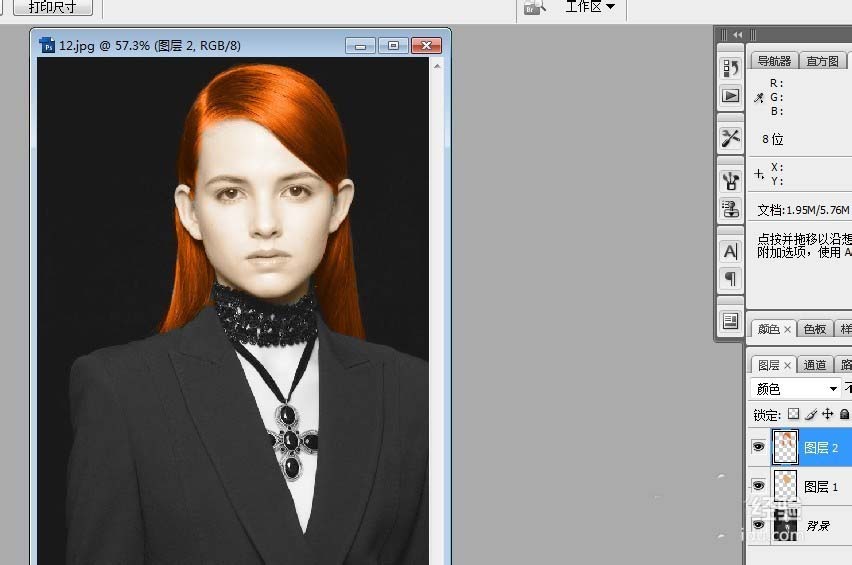Viewport: 852px width, 565px height.
Task: Close the 颜色 panel tab with its X
Action: click(x=787, y=329)
